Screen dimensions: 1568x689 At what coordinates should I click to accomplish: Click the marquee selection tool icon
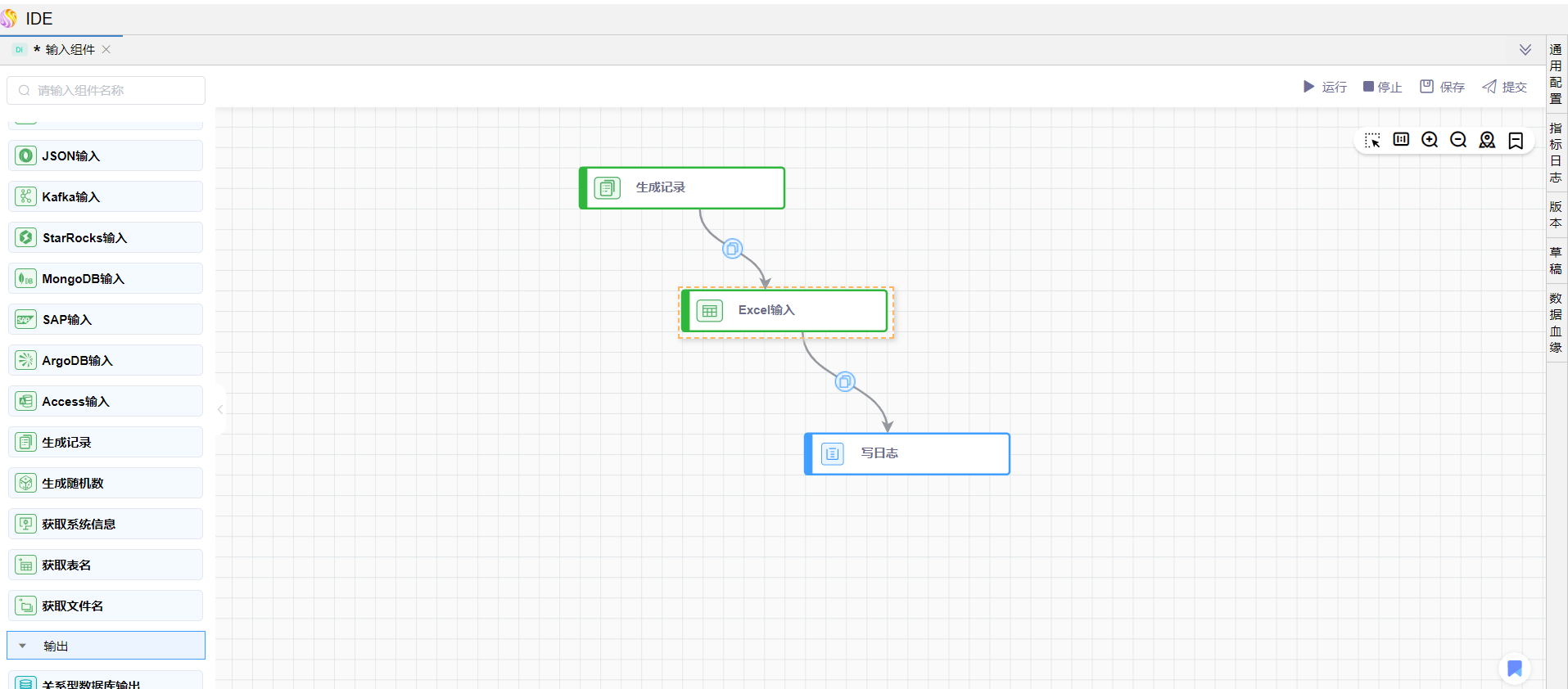tap(1372, 140)
